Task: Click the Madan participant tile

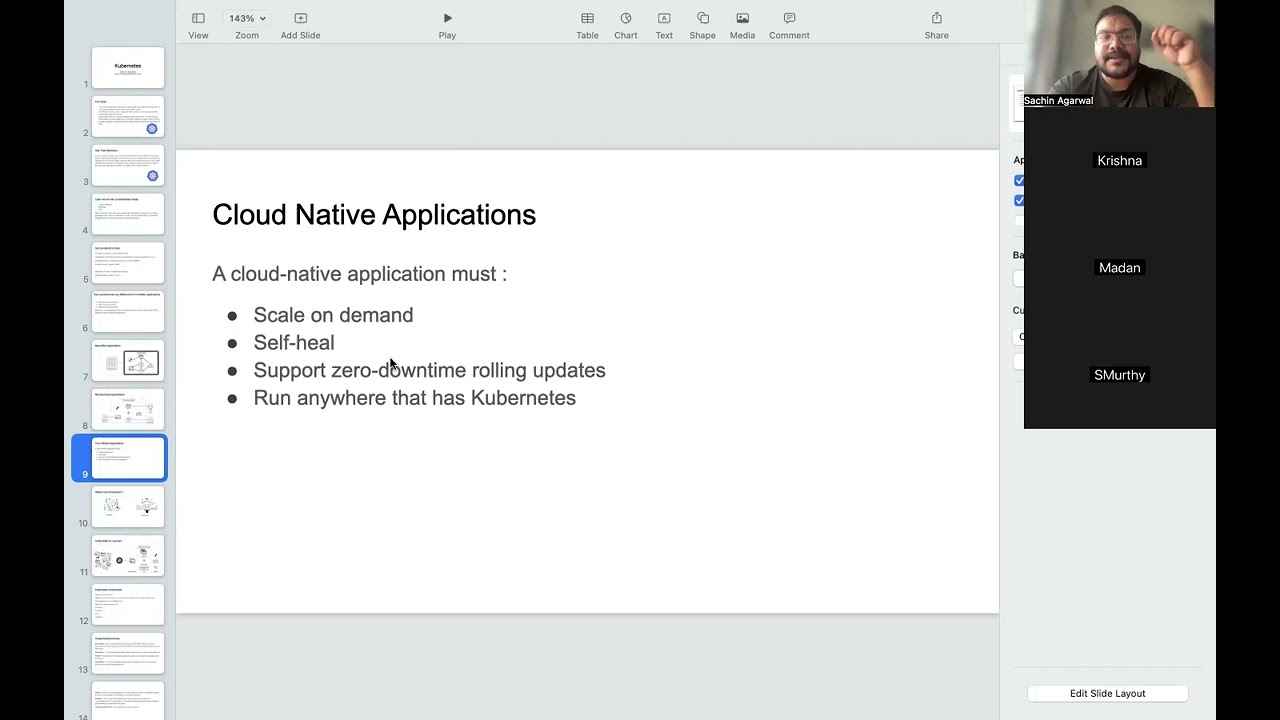Action: pos(1119,268)
